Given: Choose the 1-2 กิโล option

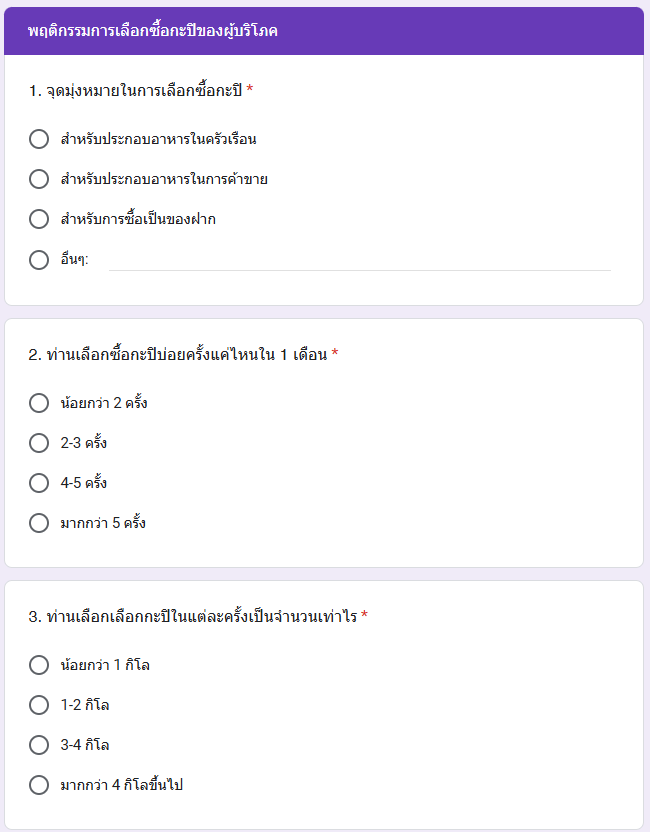Looking at the screenshot, I should point(39,705).
